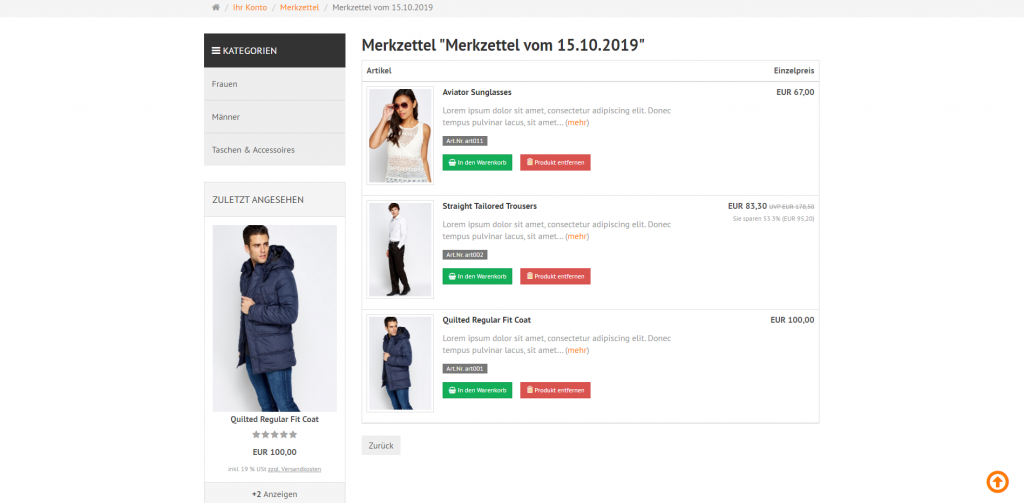Remove Straight Tailored Trousers from list
The width and height of the screenshot is (1024, 503).
point(555,276)
